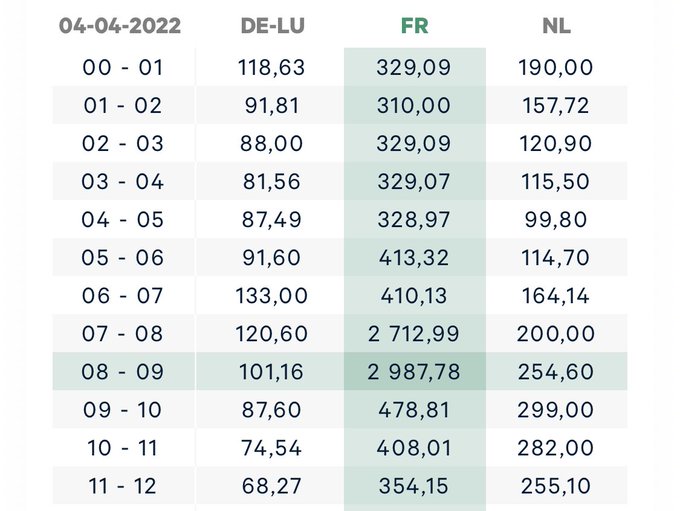Click the DE-LU price 133,00
Screen dimensions: 680x511
point(272,296)
